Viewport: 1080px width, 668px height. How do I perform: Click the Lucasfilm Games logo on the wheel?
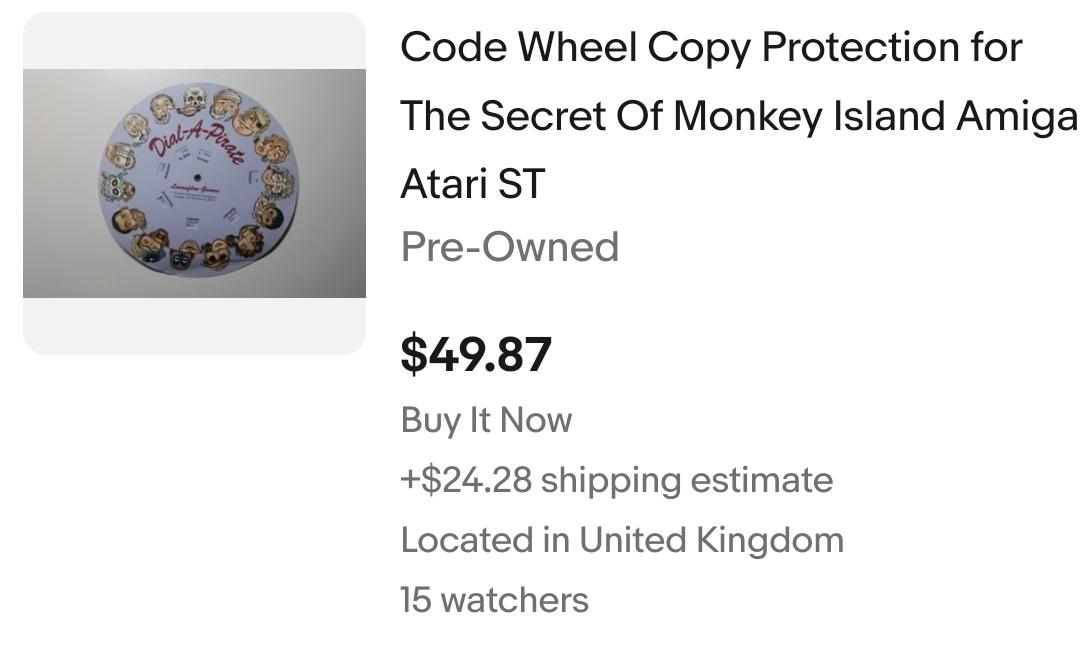(x=195, y=187)
